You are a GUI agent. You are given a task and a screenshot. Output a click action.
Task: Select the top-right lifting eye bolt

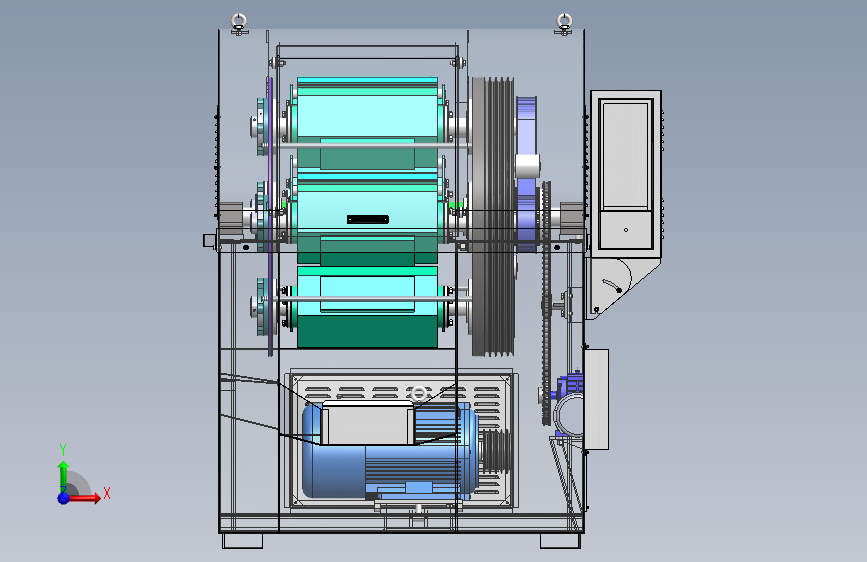point(563,24)
